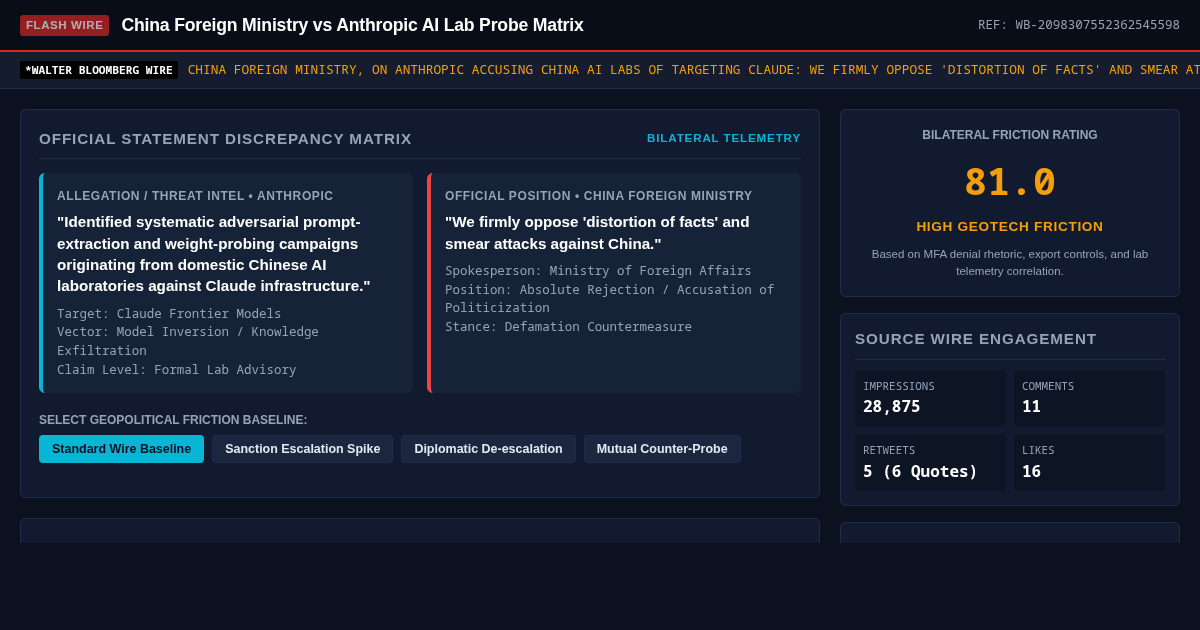Activate the Mutual Counter-Probe baseline
The height and width of the screenshot is (630, 1200).
point(662,449)
